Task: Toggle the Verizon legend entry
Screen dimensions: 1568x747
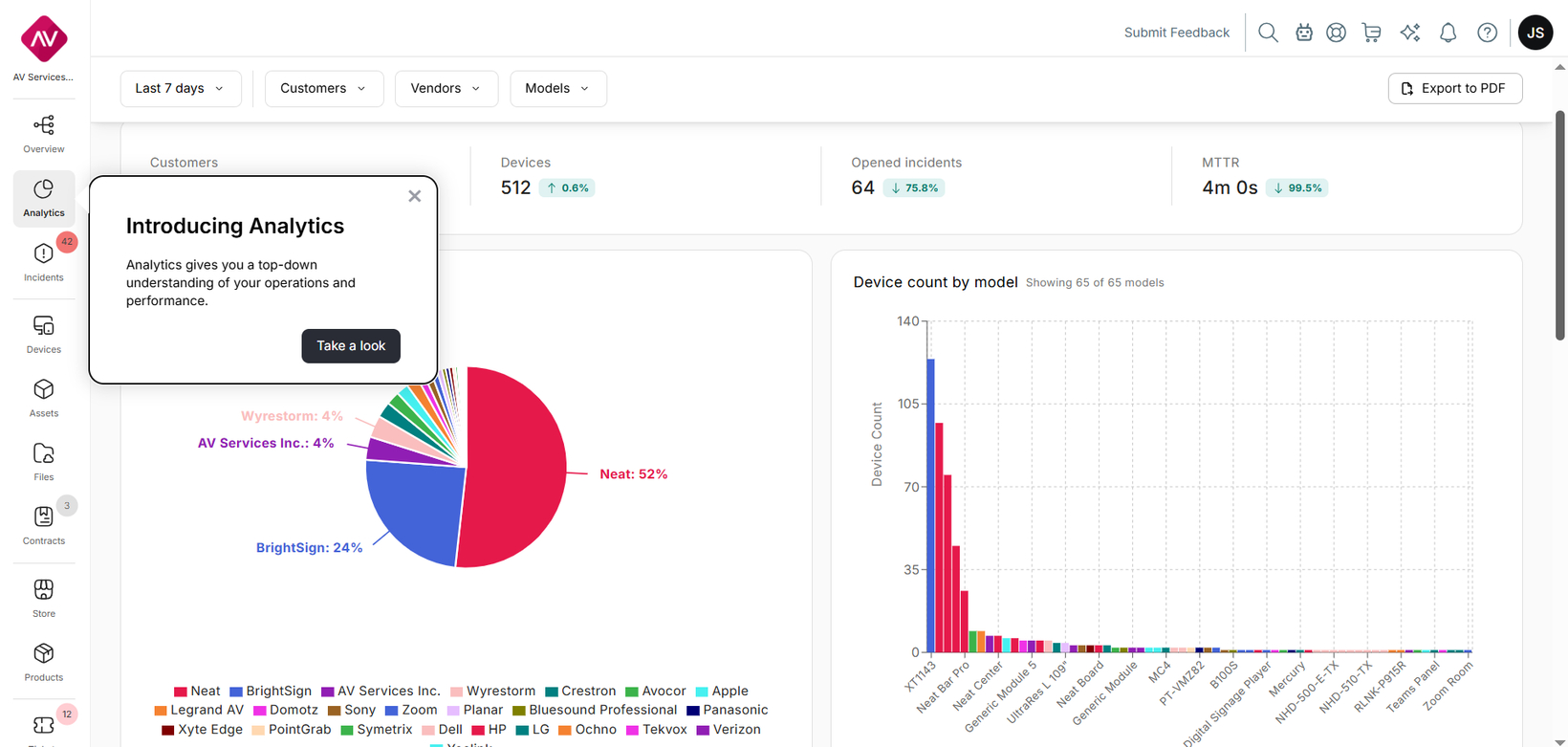Action: coord(729,730)
